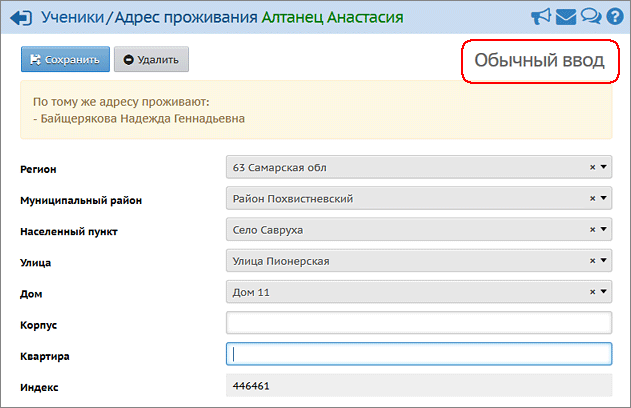Expand the Населенный пункт dropdown arrow
Image resolution: width=631 pixels, height=408 pixels.
click(x=604, y=230)
